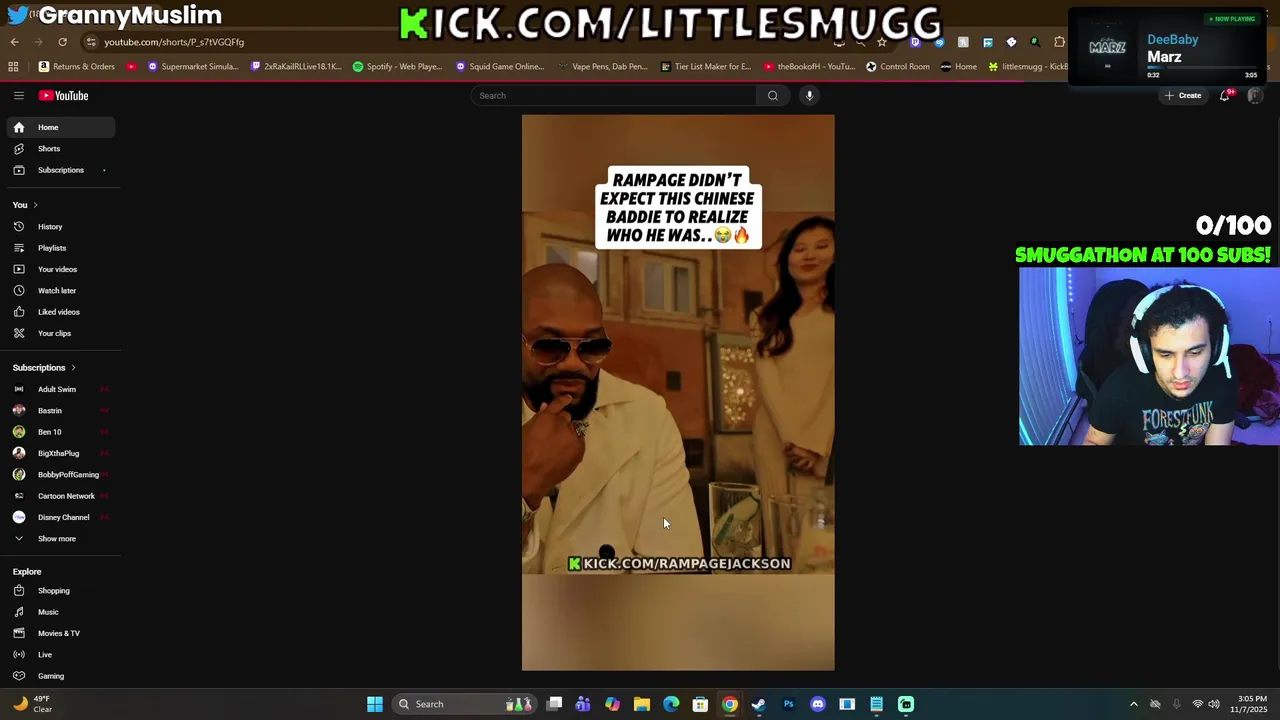
Task: Open the Returns & Orders bookmark
Action: click(x=77, y=67)
